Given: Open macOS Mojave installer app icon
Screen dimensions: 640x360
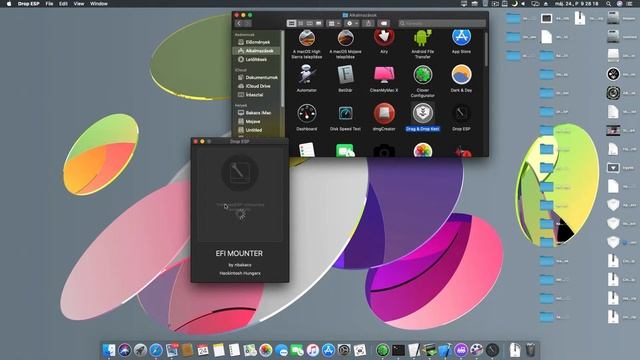Looking at the screenshot, I should tap(345, 38).
